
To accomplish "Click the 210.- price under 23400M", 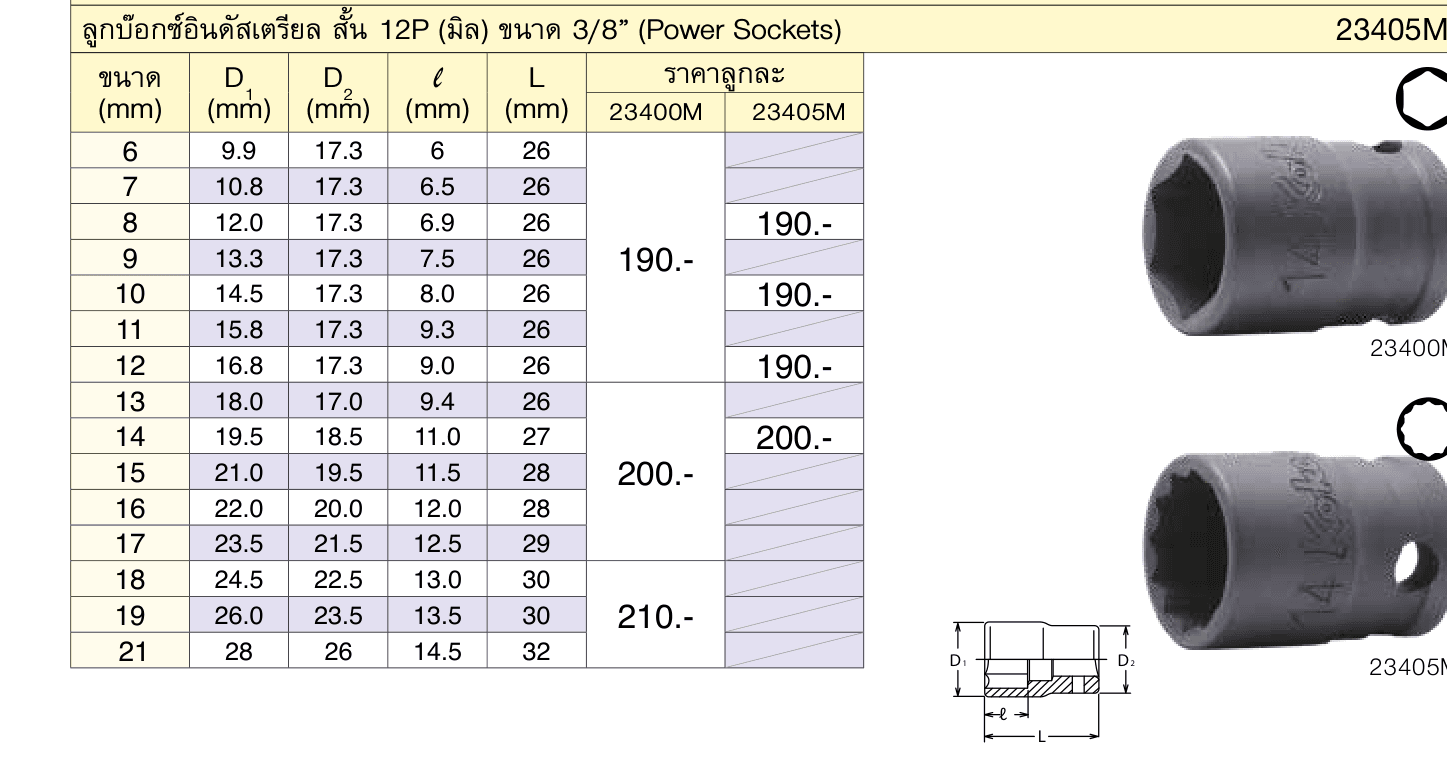I will tap(656, 617).
